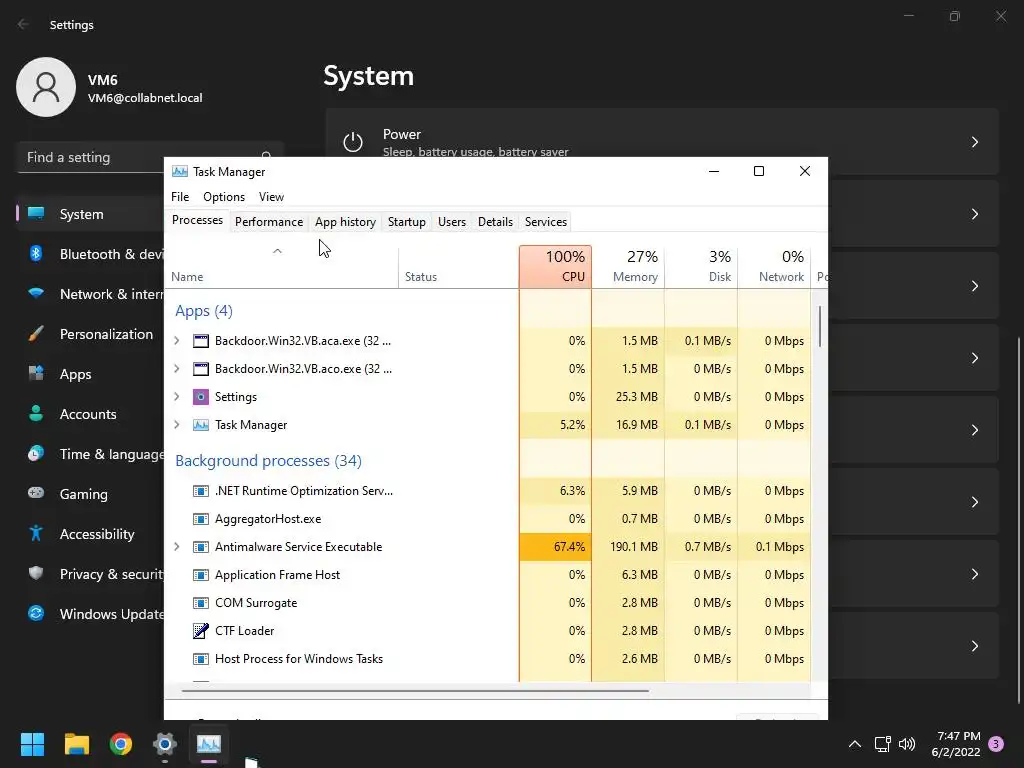1024x768 pixels.
Task: Select the Processes tab
Action: [x=197, y=221]
